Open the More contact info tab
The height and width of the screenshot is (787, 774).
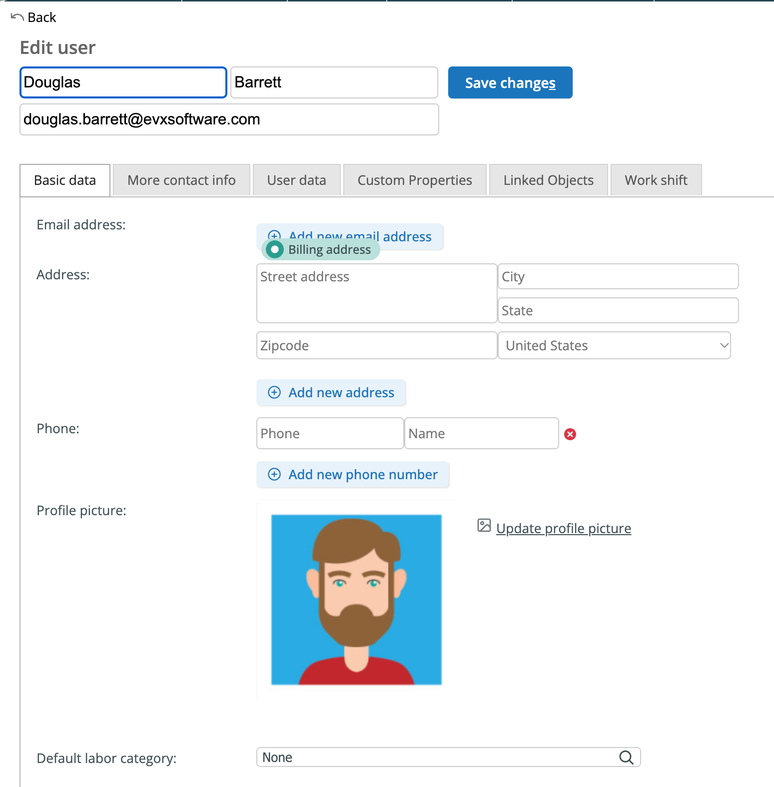181,180
